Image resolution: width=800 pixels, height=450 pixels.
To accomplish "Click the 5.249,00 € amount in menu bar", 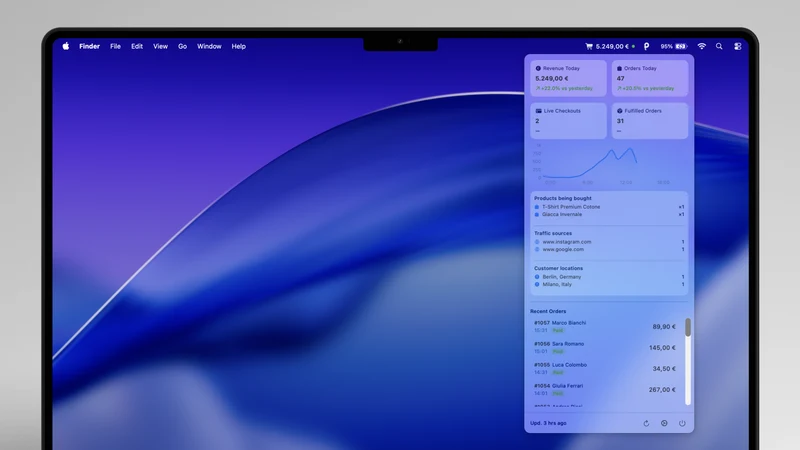I will click(x=612, y=46).
